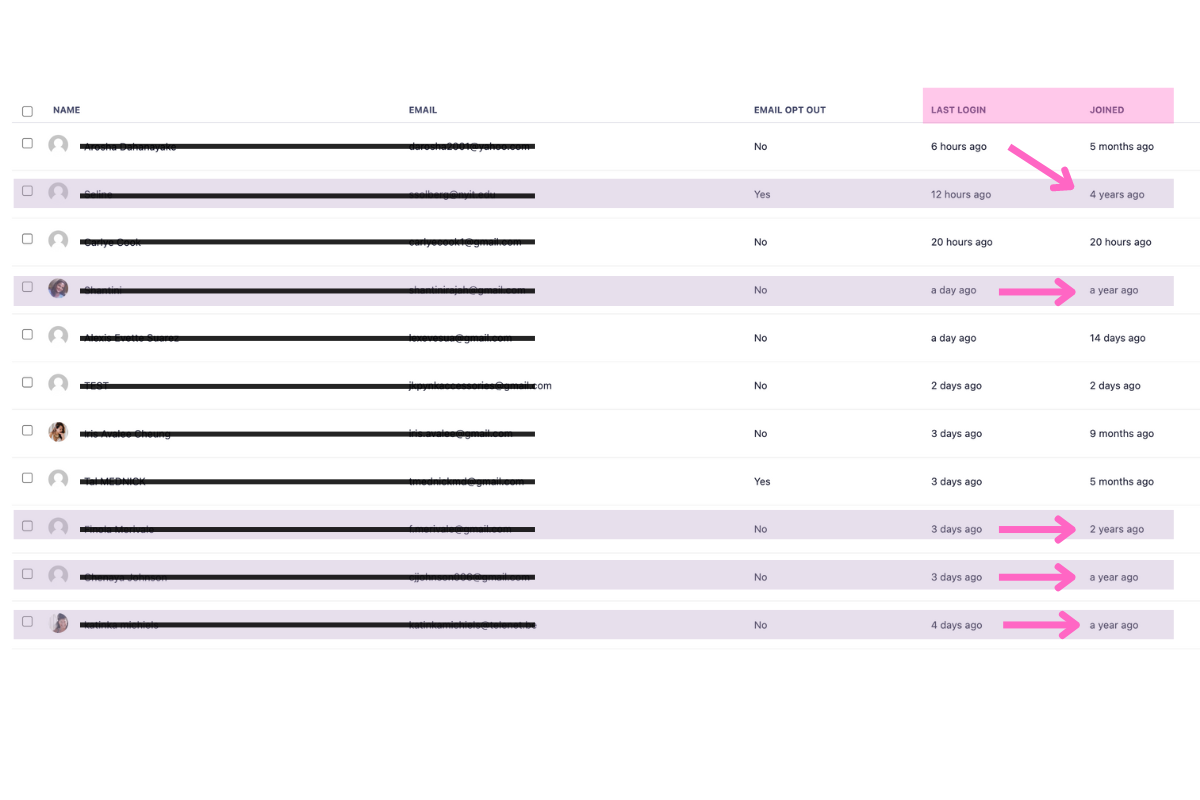
Task: Click photo avatar in the 4 days ago row
Action: click(58, 623)
